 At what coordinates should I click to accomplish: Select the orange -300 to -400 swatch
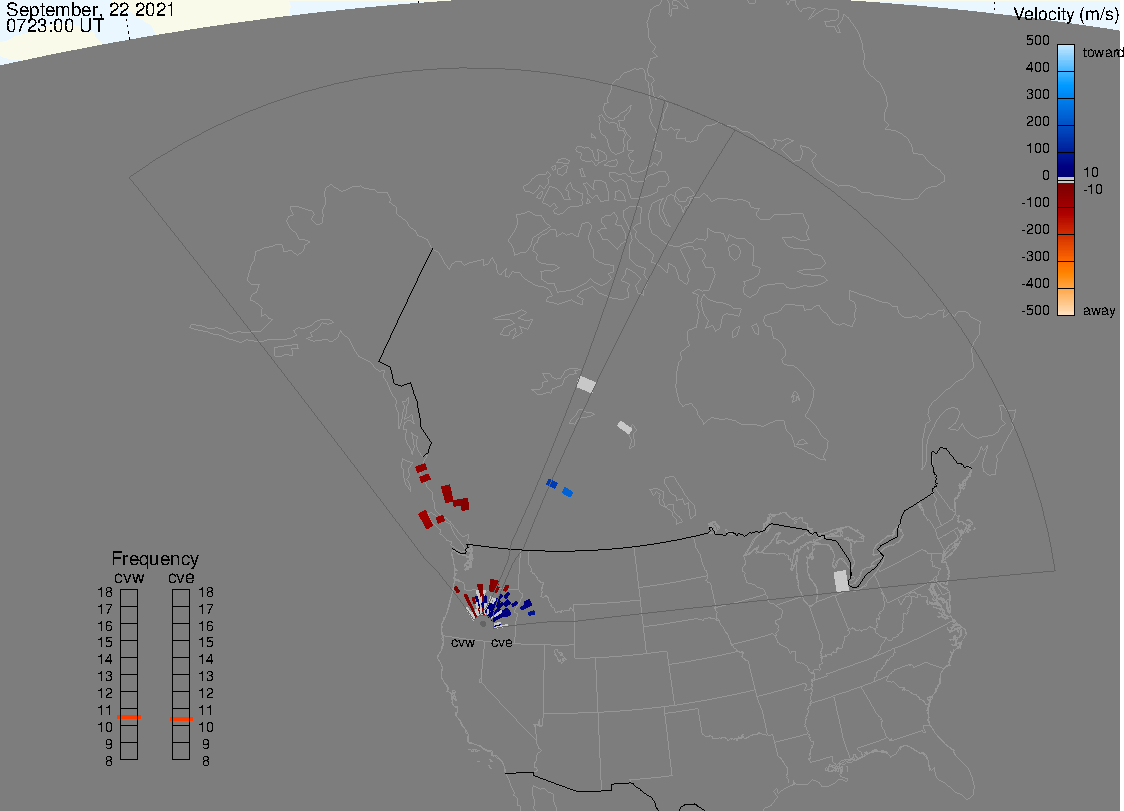point(1066,275)
